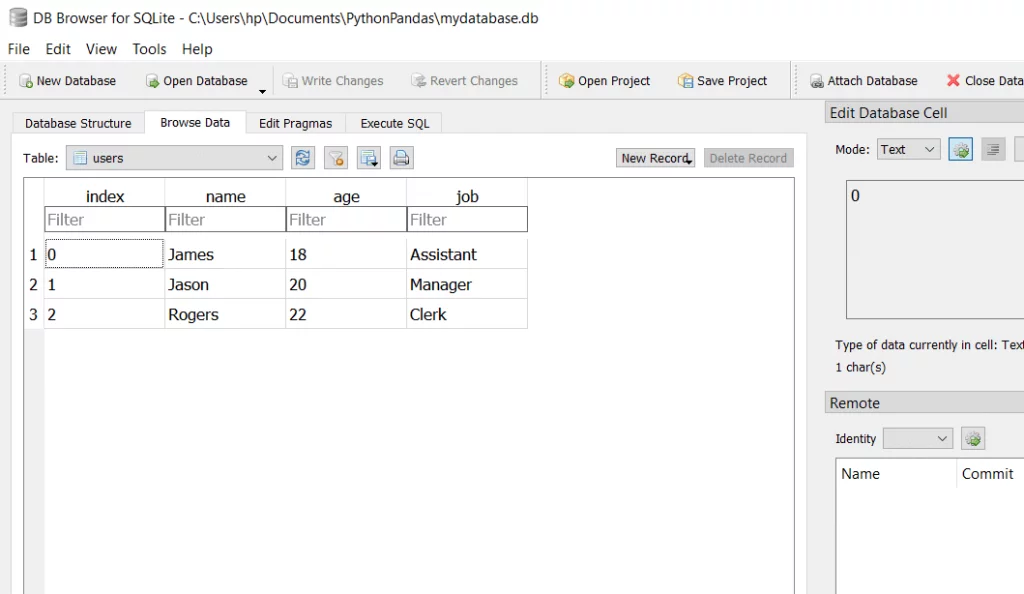Click the index column header

point(104,196)
